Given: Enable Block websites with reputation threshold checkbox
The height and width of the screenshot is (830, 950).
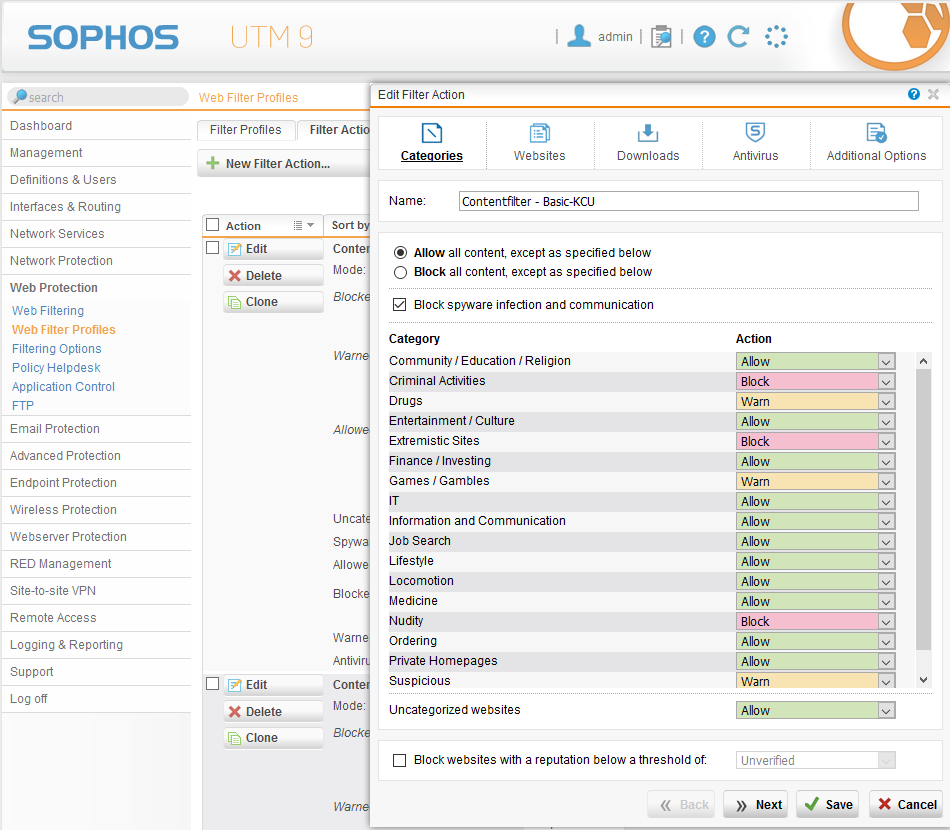Looking at the screenshot, I should [x=399, y=760].
